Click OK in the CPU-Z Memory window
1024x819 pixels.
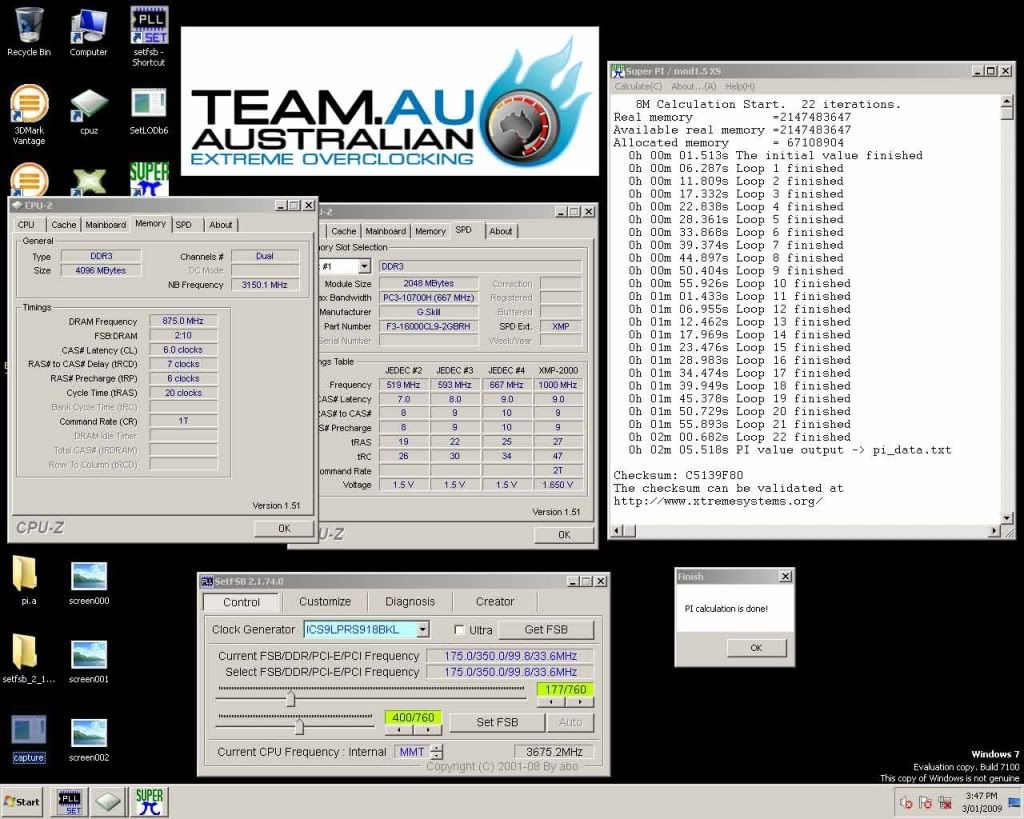284,528
